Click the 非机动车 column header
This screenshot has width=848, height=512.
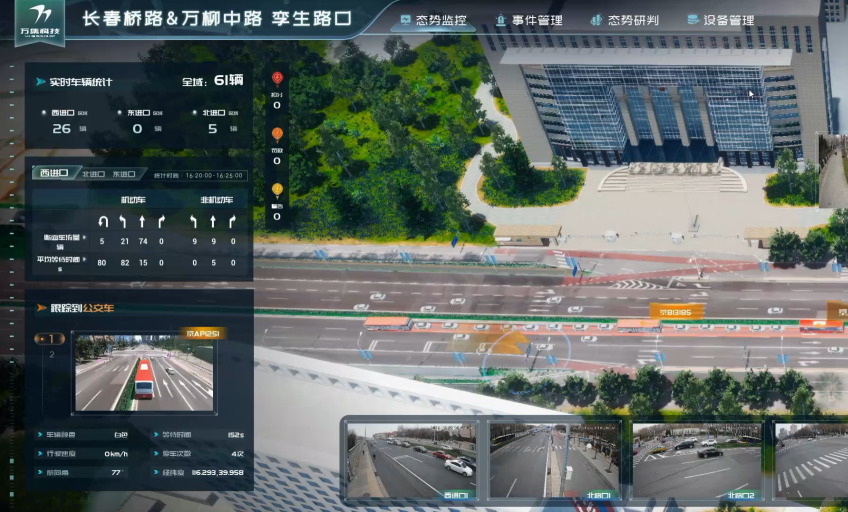pos(216,200)
